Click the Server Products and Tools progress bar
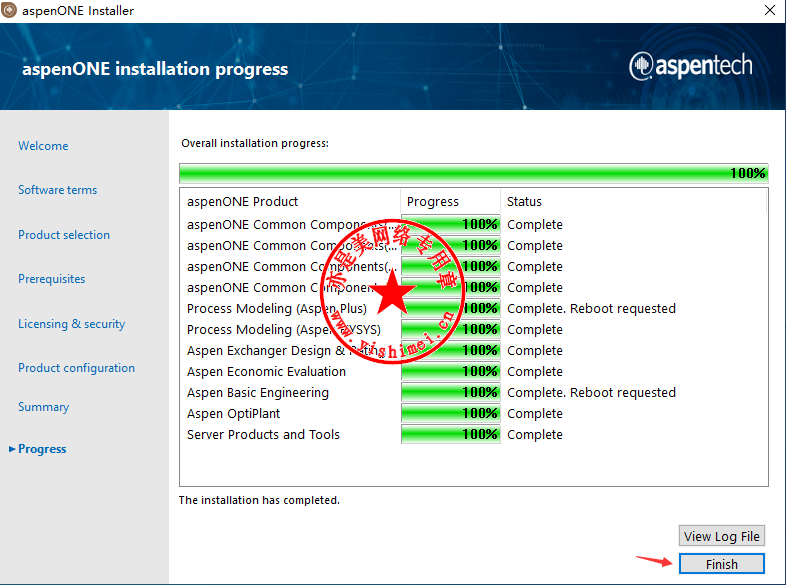The width and height of the screenshot is (786, 585). [x=451, y=435]
